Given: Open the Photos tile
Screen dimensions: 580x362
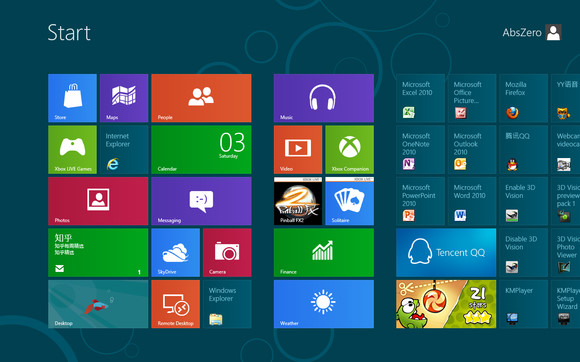Looking at the screenshot, I should tap(98, 201).
